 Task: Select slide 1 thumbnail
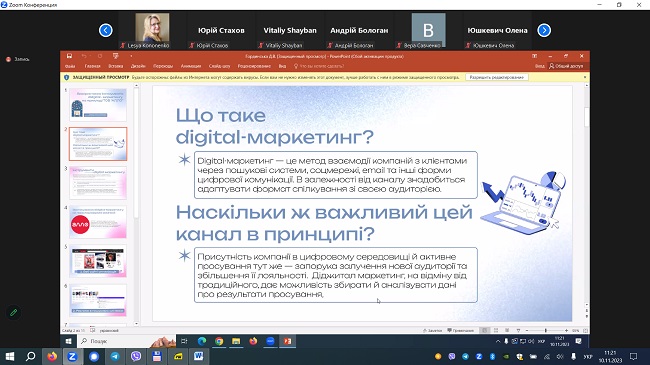98,104
